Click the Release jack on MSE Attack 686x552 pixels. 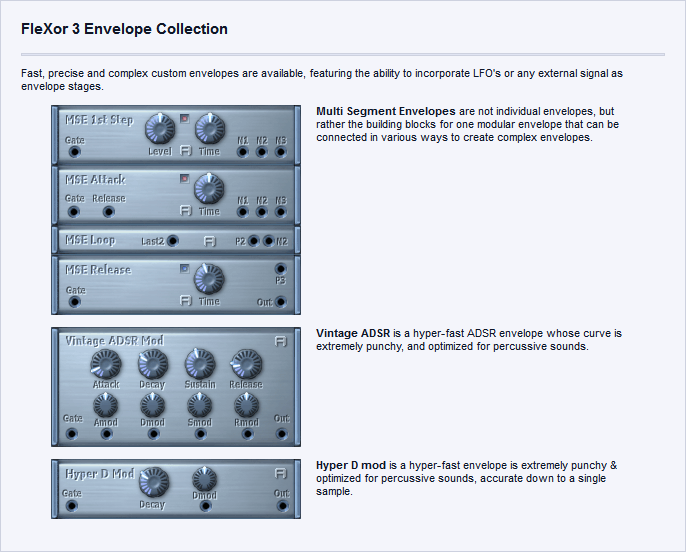click(x=108, y=212)
